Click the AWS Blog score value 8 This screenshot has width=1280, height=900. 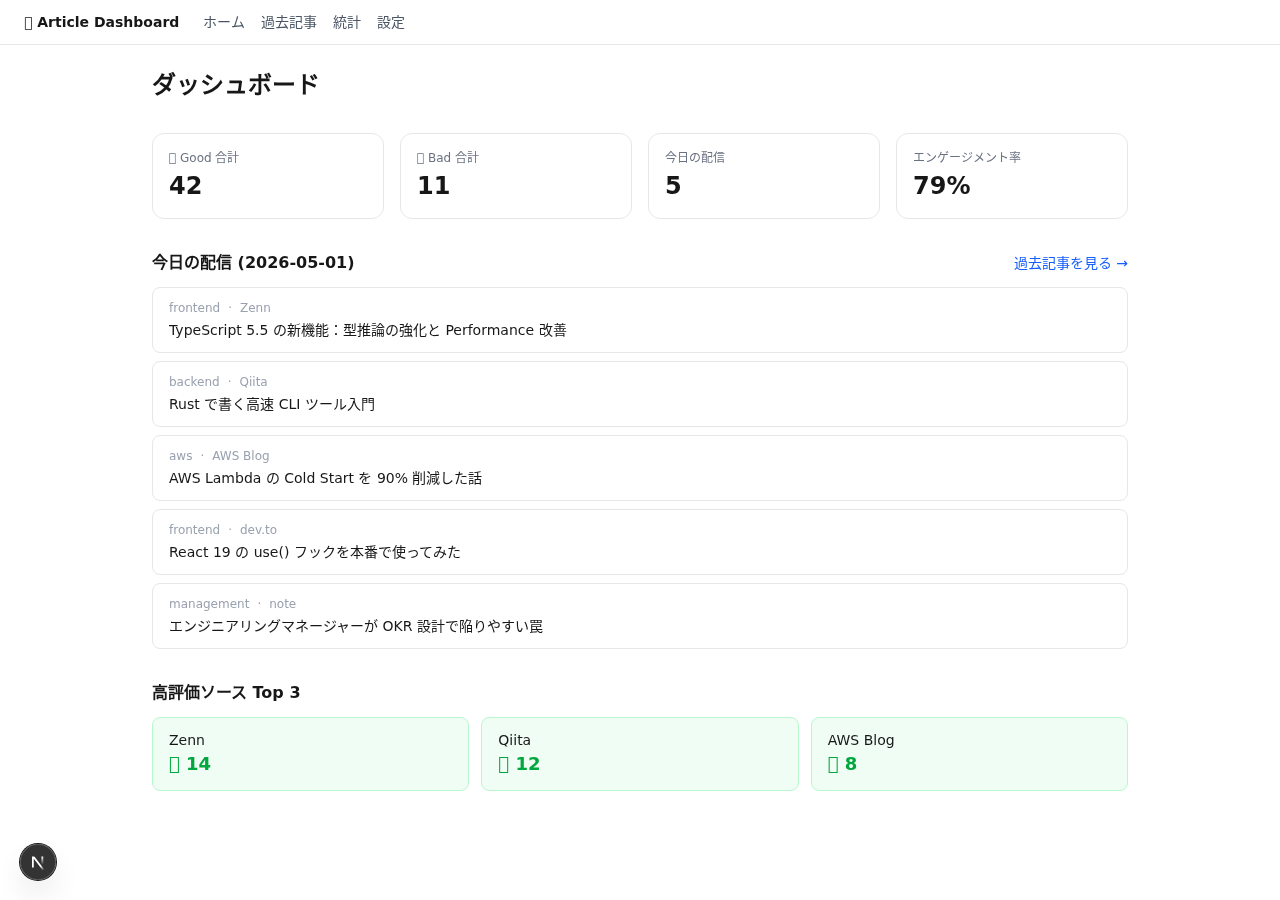click(843, 764)
